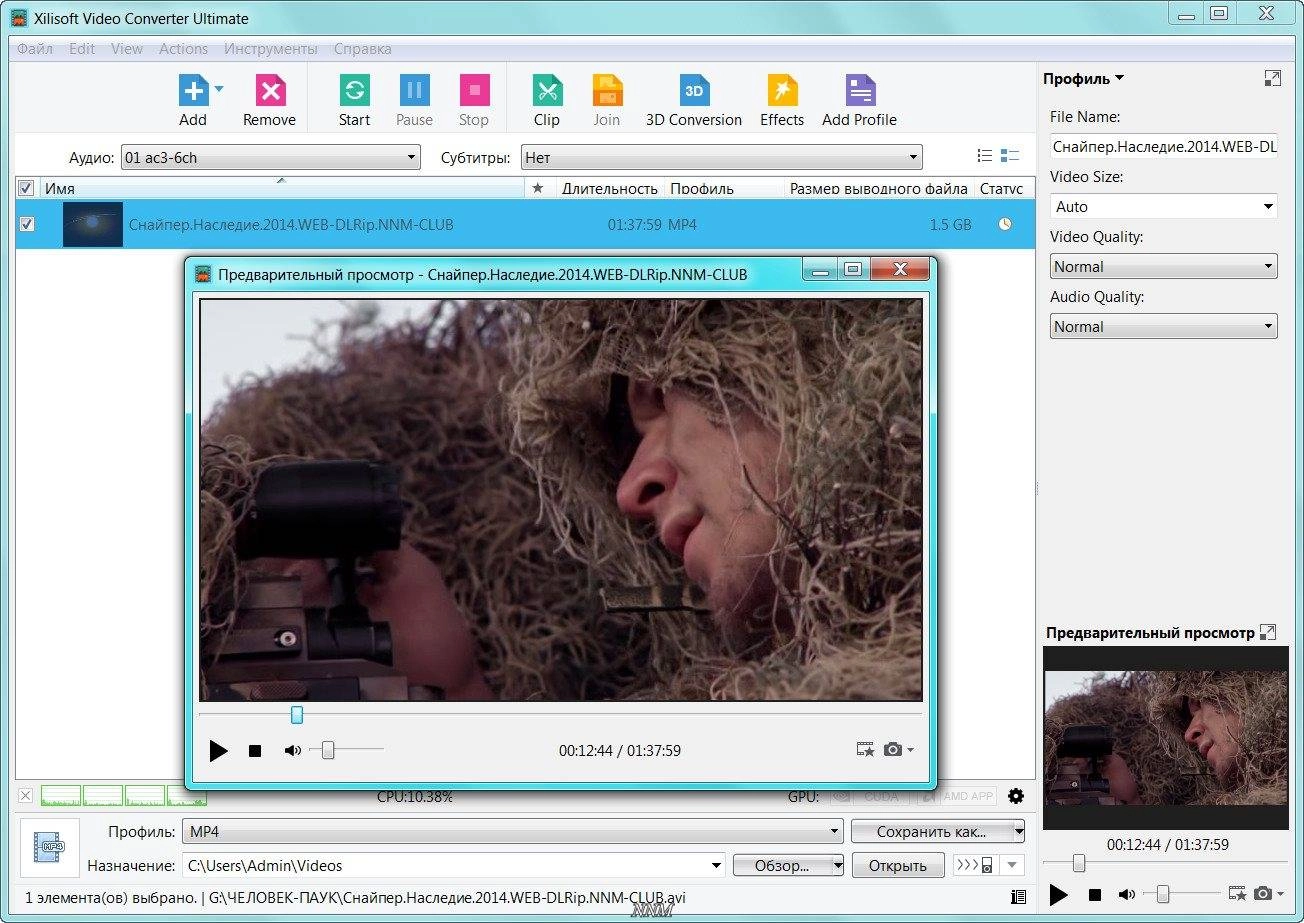The width and height of the screenshot is (1304, 923).
Task: Sort by the Длительность column header
Action: 609,188
